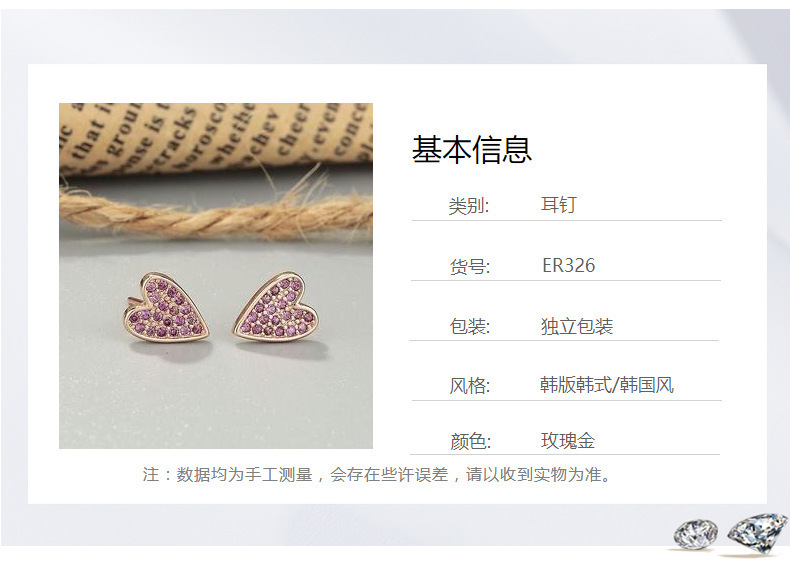Screen dimensions: 790x579
Task: Click the right diamond icon
Action: pos(757,533)
